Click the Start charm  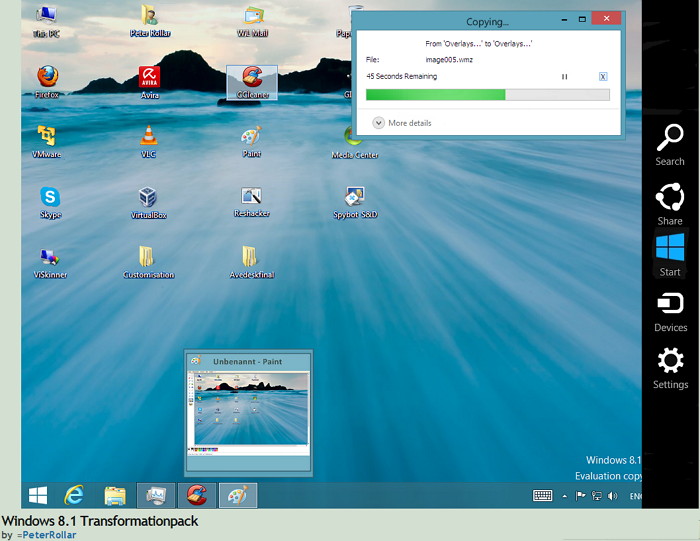click(670, 254)
